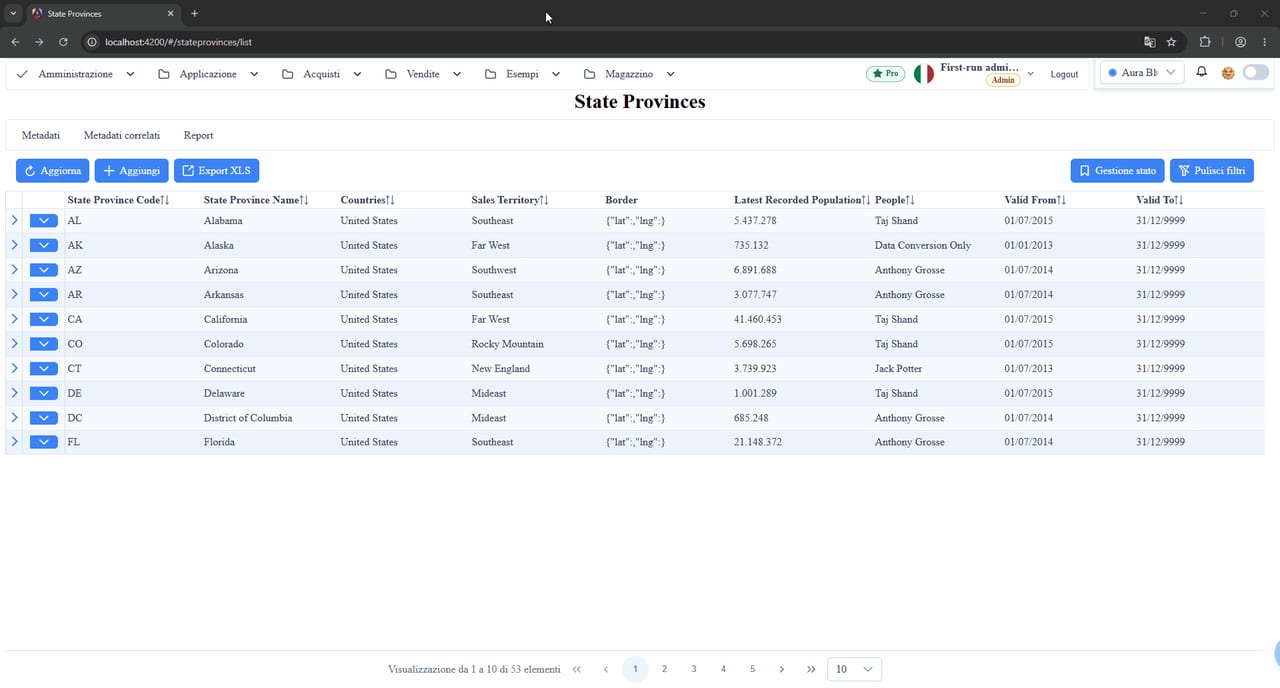Screen dimensions: 1280x688
Task: Click the Aggiungi button
Action: (x=131, y=171)
